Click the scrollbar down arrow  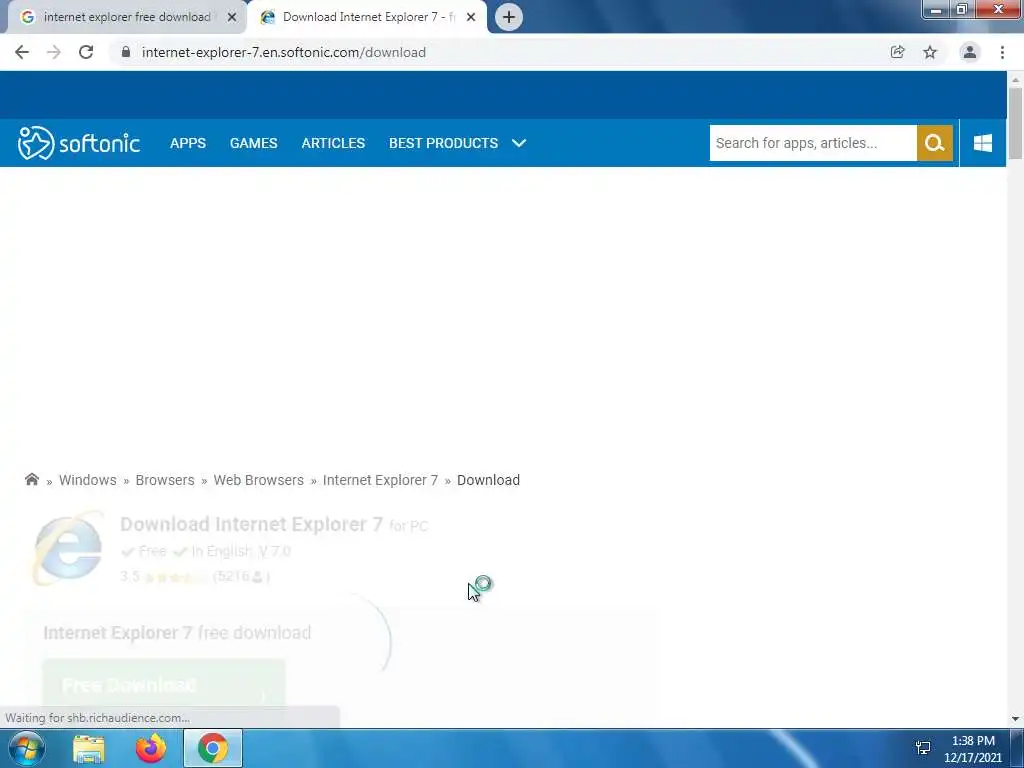[1015, 719]
